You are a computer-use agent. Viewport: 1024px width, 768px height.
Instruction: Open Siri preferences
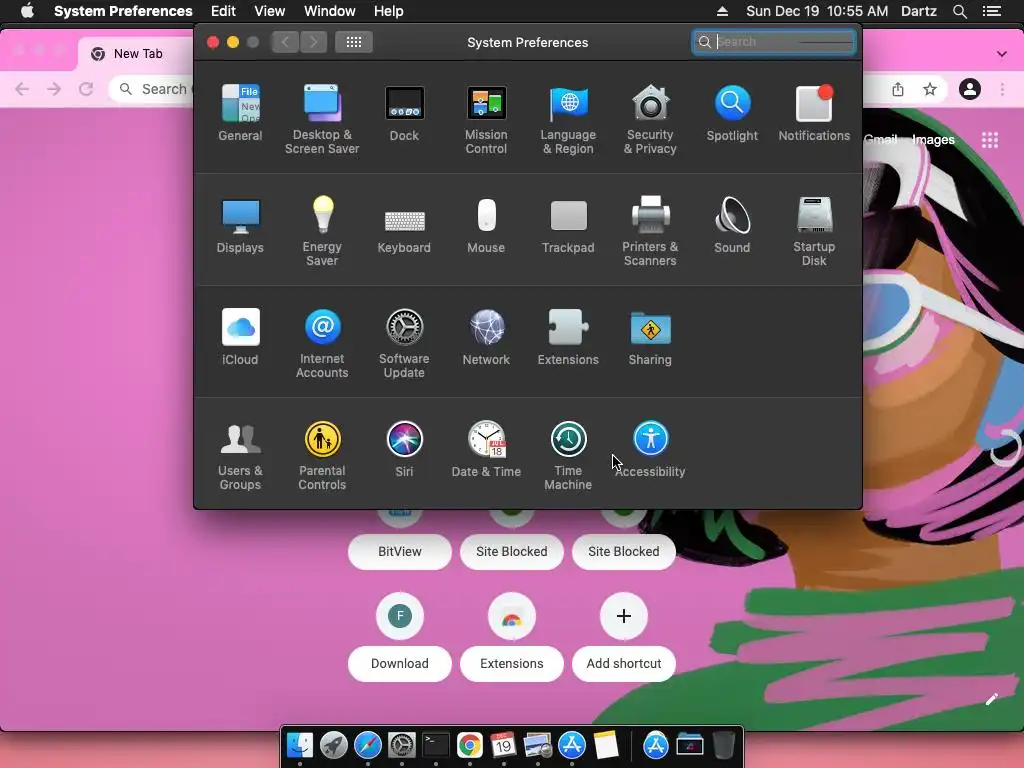coord(404,449)
